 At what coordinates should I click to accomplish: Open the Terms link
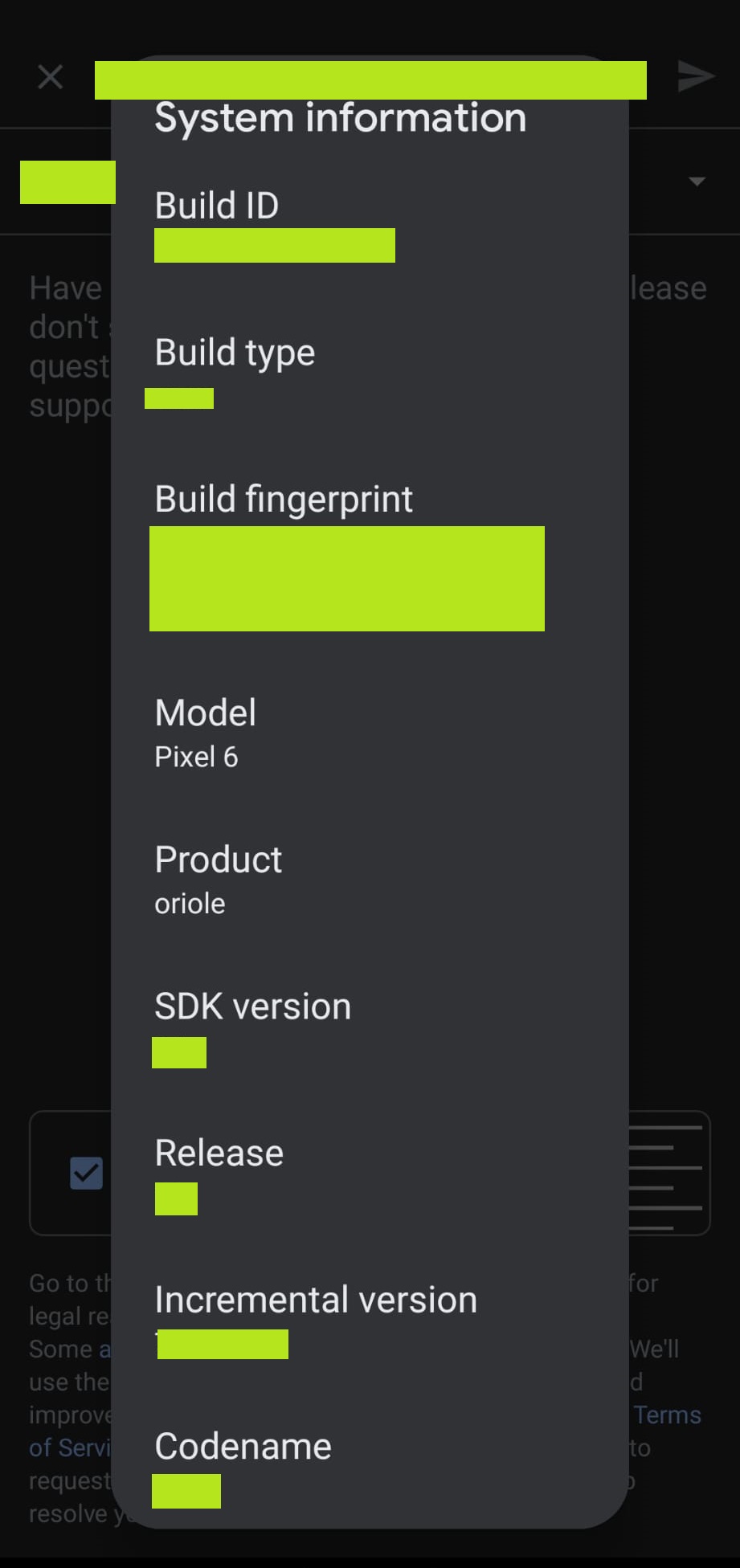[667, 1415]
